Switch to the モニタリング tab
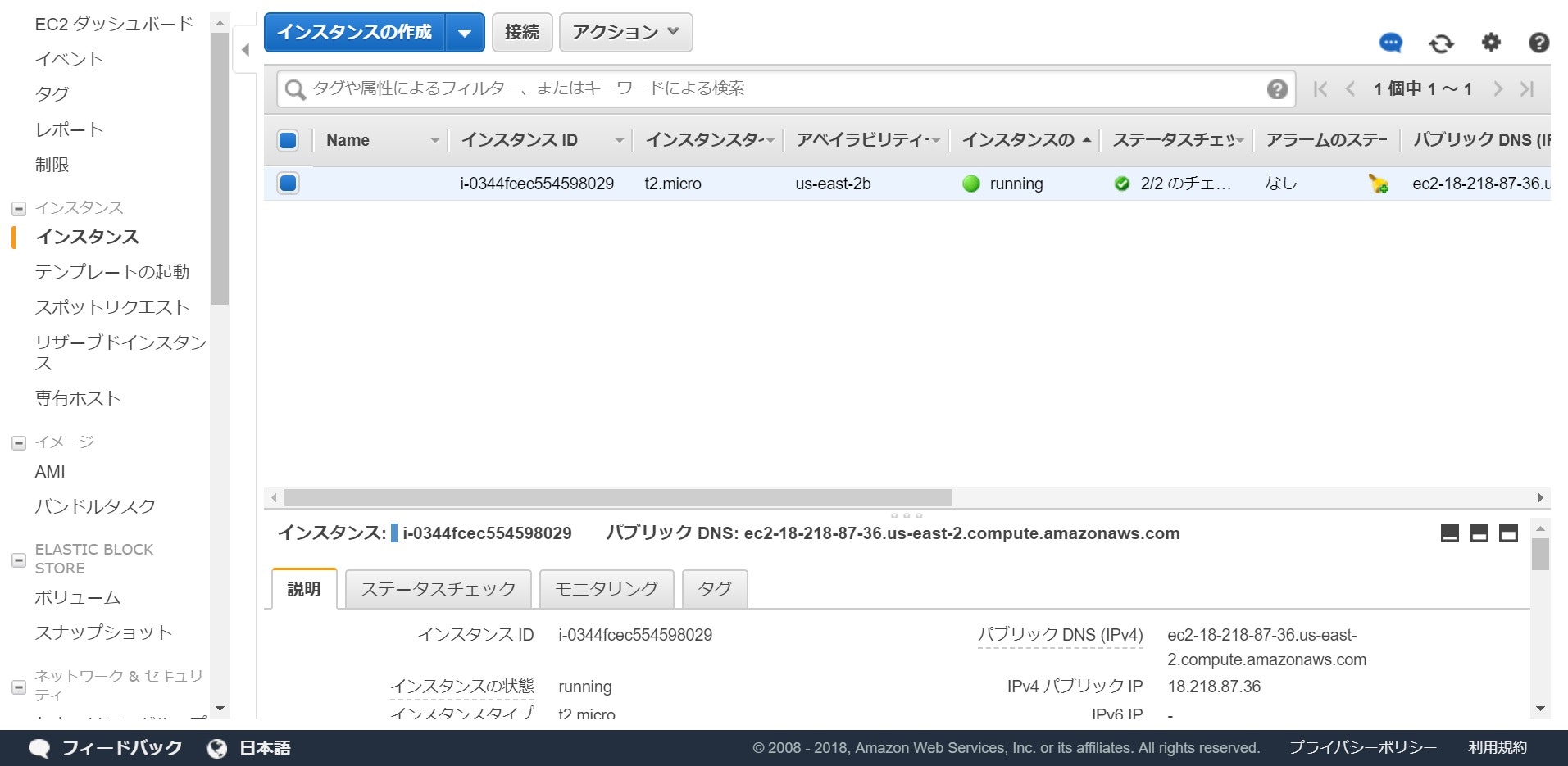The width and height of the screenshot is (1568, 766). [607, 589]
